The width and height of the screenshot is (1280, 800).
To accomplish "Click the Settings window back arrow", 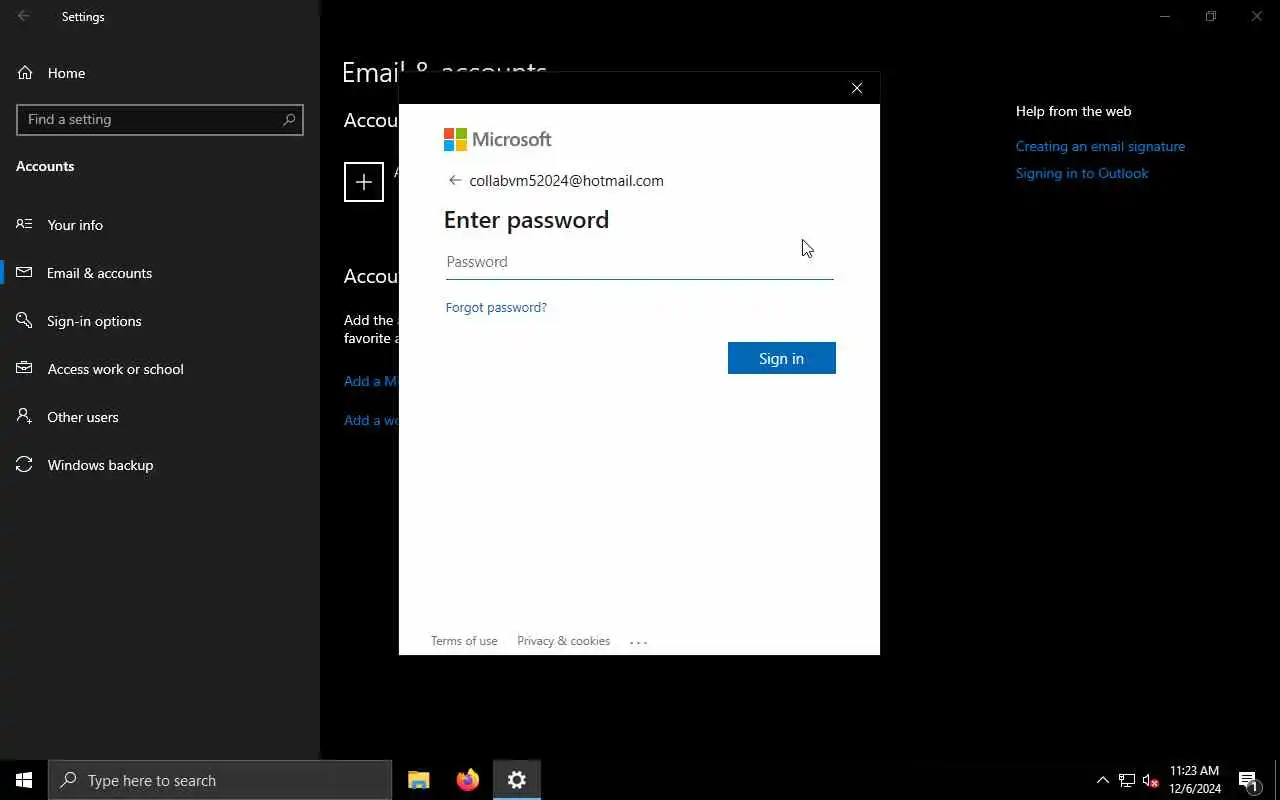I will click(x=24, y=16).
